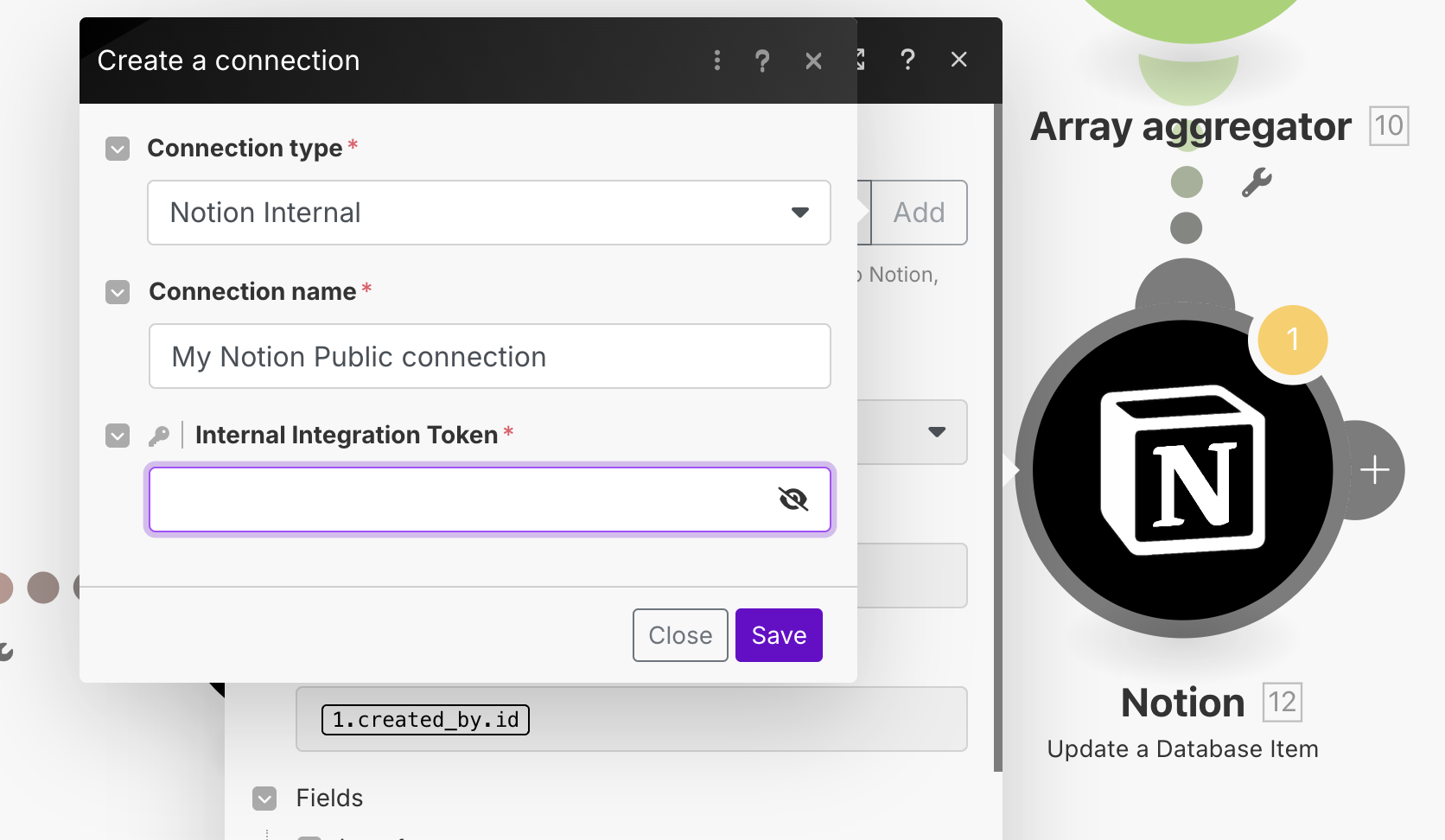Click the module number 10 badge
Viewport: 1445px width, 840px height.
1389,126
